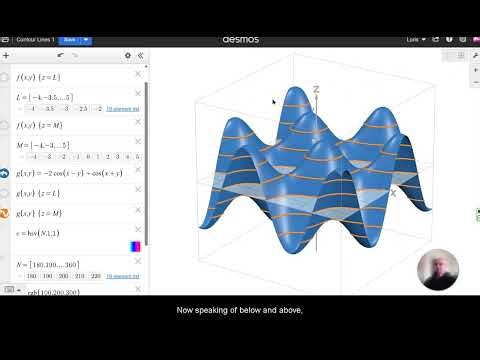Undo the last edit

coord(60,55)
